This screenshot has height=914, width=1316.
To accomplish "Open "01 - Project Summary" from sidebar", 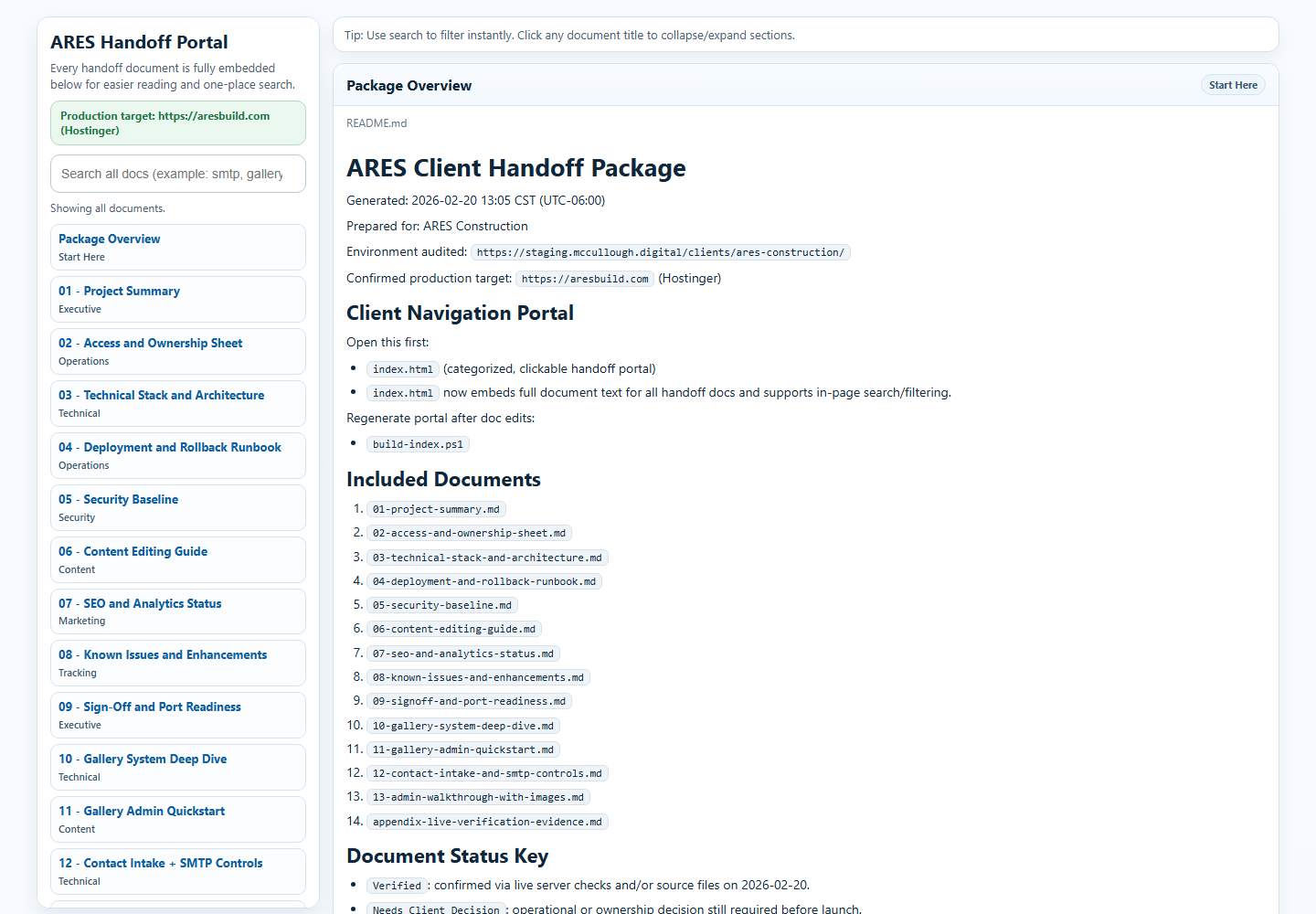I will point(118,291).
